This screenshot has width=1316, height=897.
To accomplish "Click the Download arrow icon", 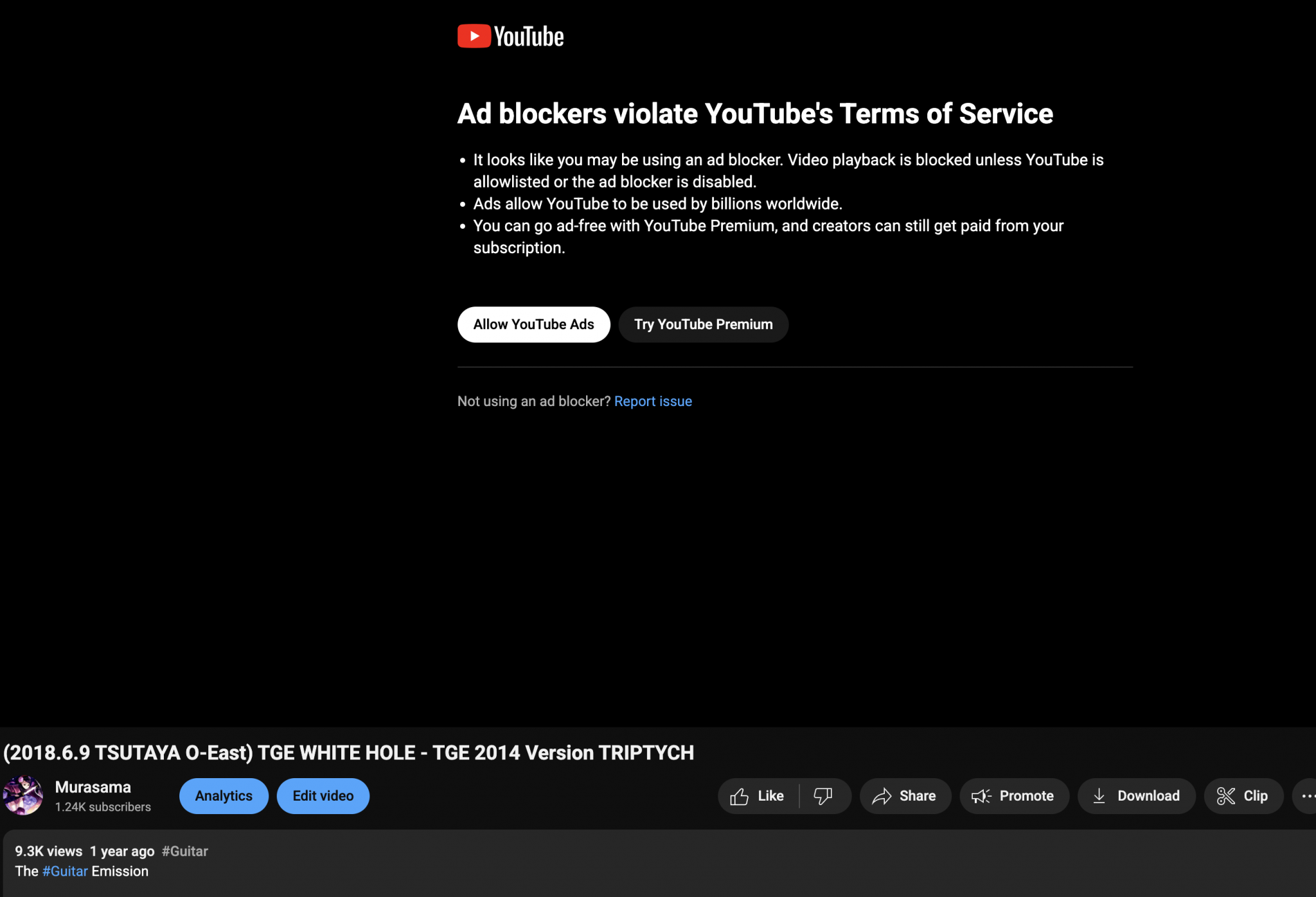I will (x=1099, y=796).
